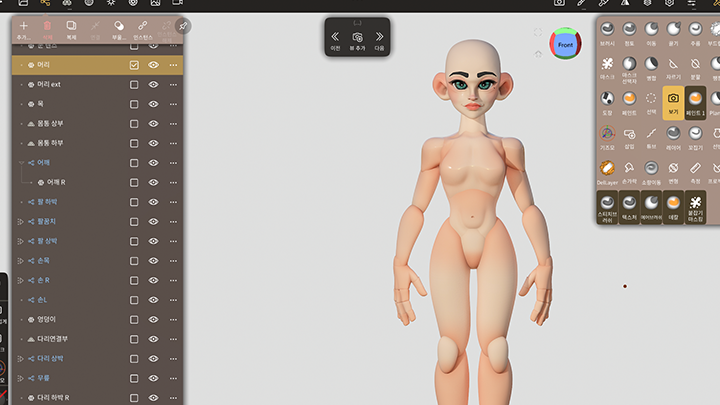
Task: Select the 데칼 (Decal) custom tool
Action: [673, 208]
